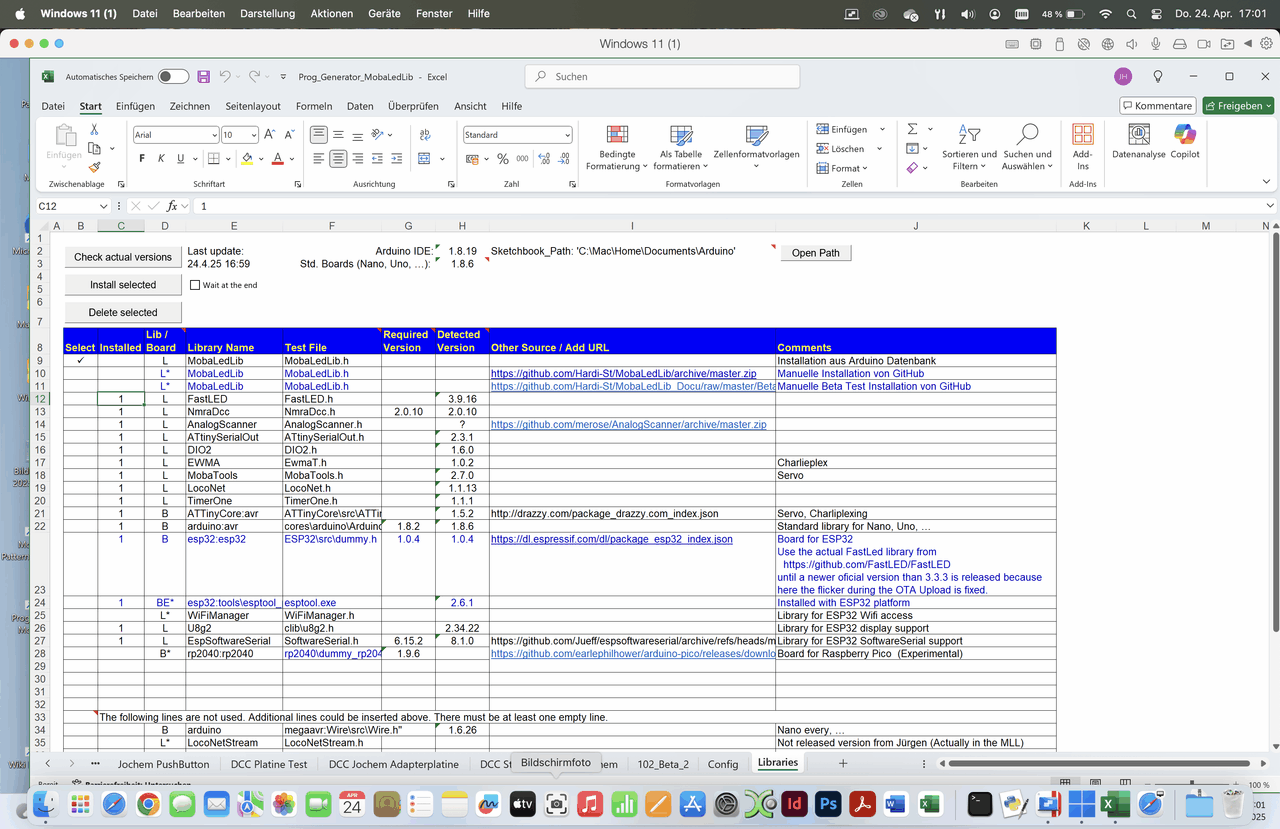Click the percent style icon

point(503,159)
